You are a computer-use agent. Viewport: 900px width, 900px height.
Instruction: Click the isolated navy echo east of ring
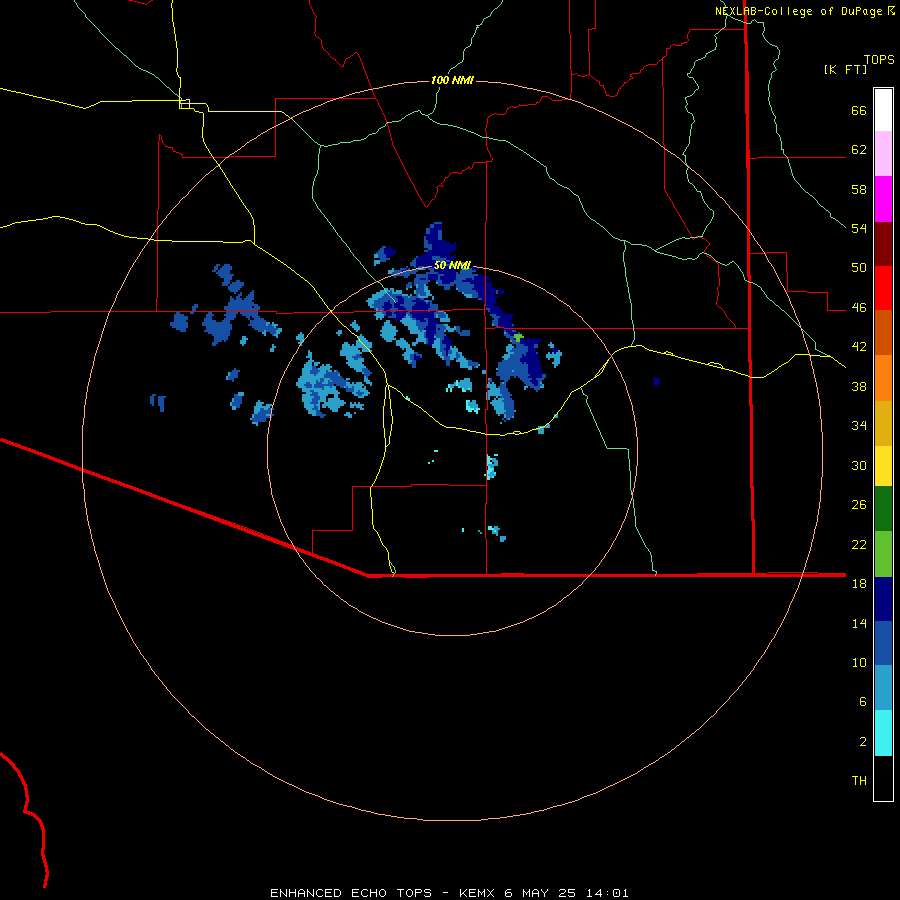pyautogui.click(x=656, y=382)
